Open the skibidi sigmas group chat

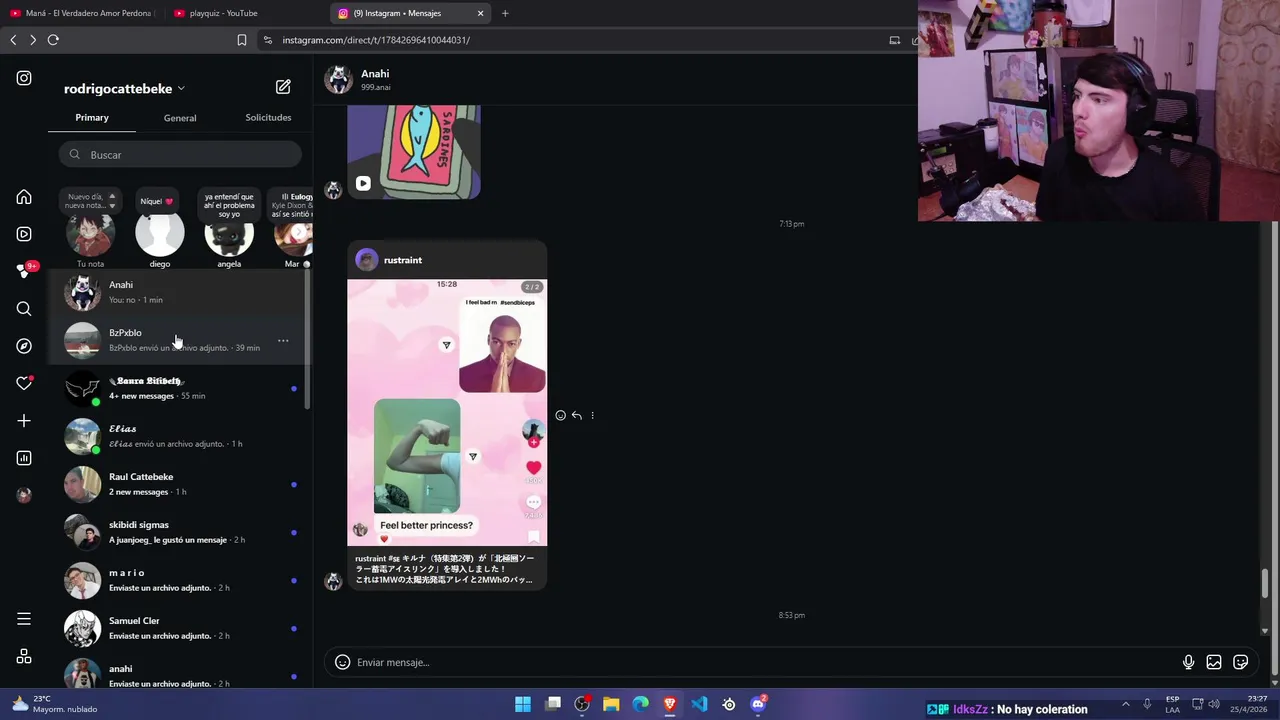[180, 532]
